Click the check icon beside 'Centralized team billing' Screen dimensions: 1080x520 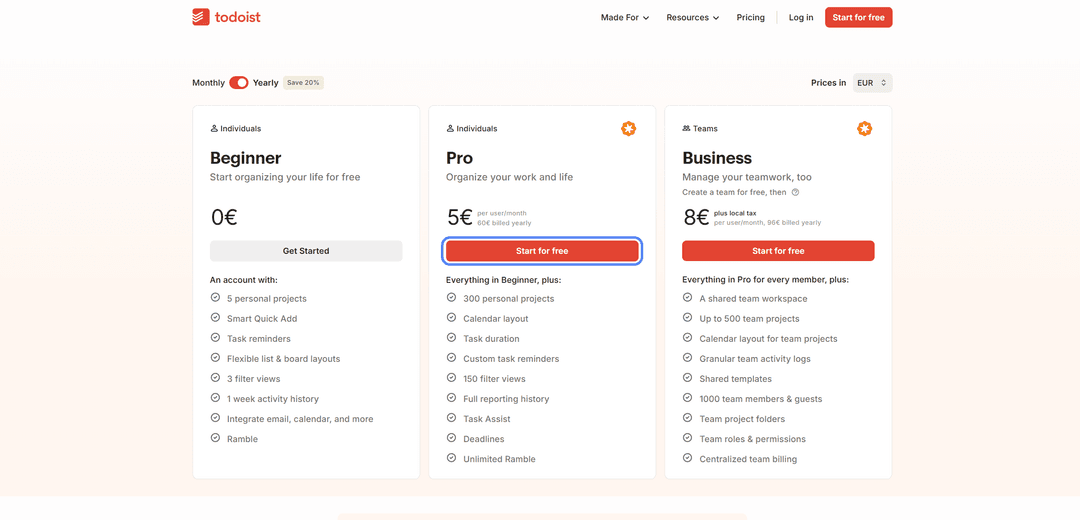(687, 457)
